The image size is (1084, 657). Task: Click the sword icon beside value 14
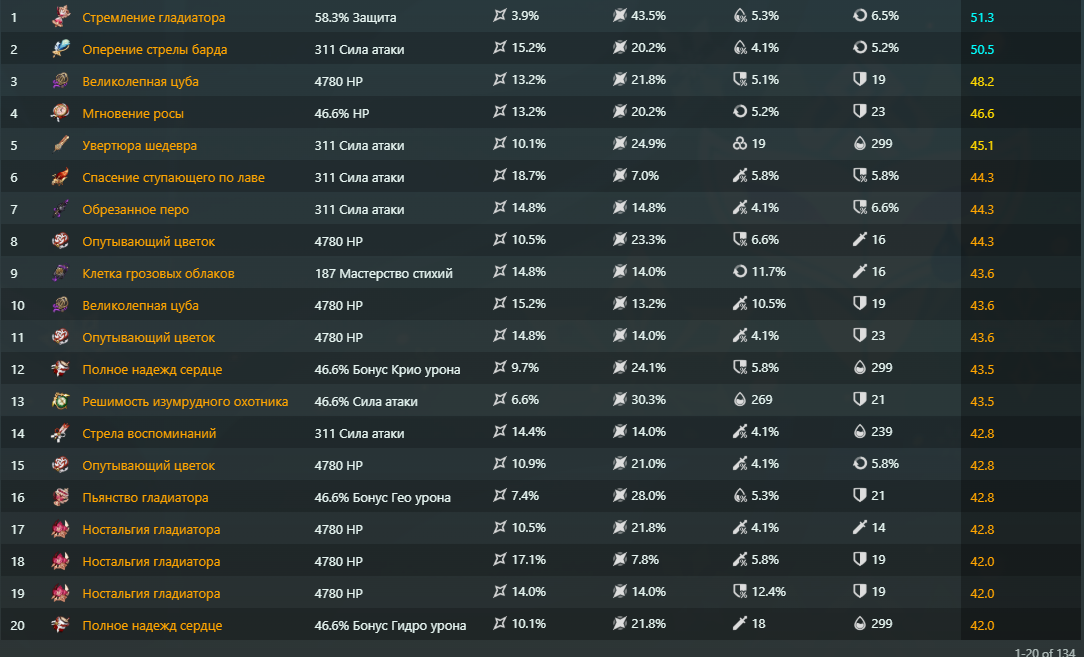tap(860, 528)
